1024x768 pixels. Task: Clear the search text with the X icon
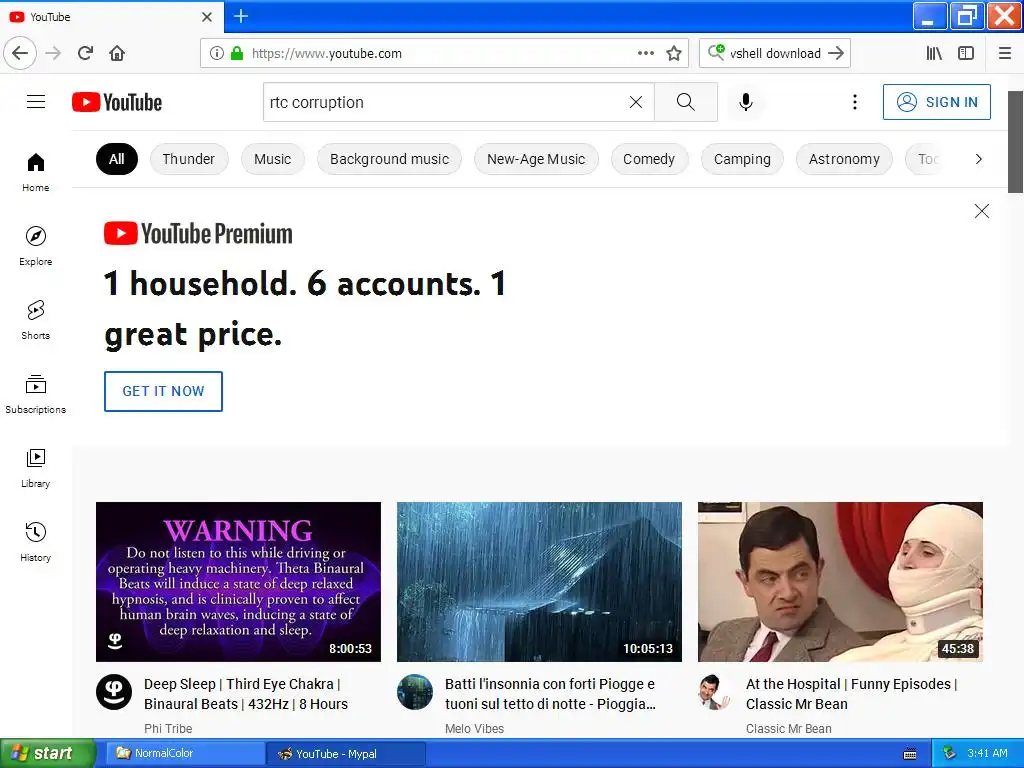pos(635,102)
